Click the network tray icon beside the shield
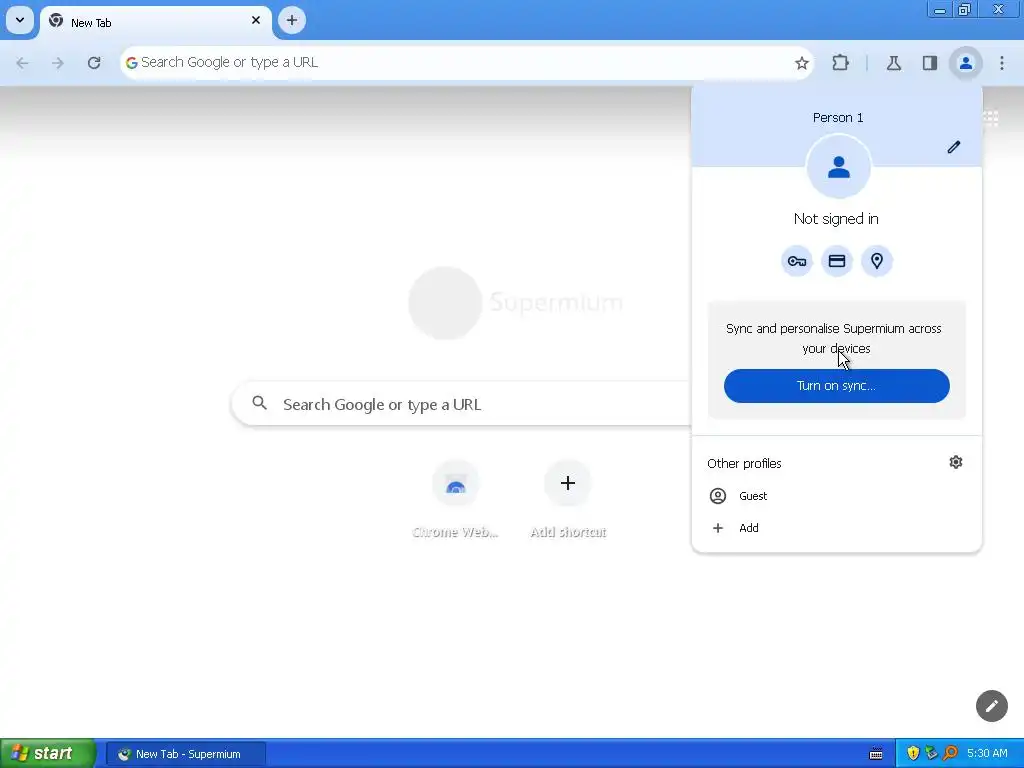This screenshot has width=1024, height=768. (931, 754)
